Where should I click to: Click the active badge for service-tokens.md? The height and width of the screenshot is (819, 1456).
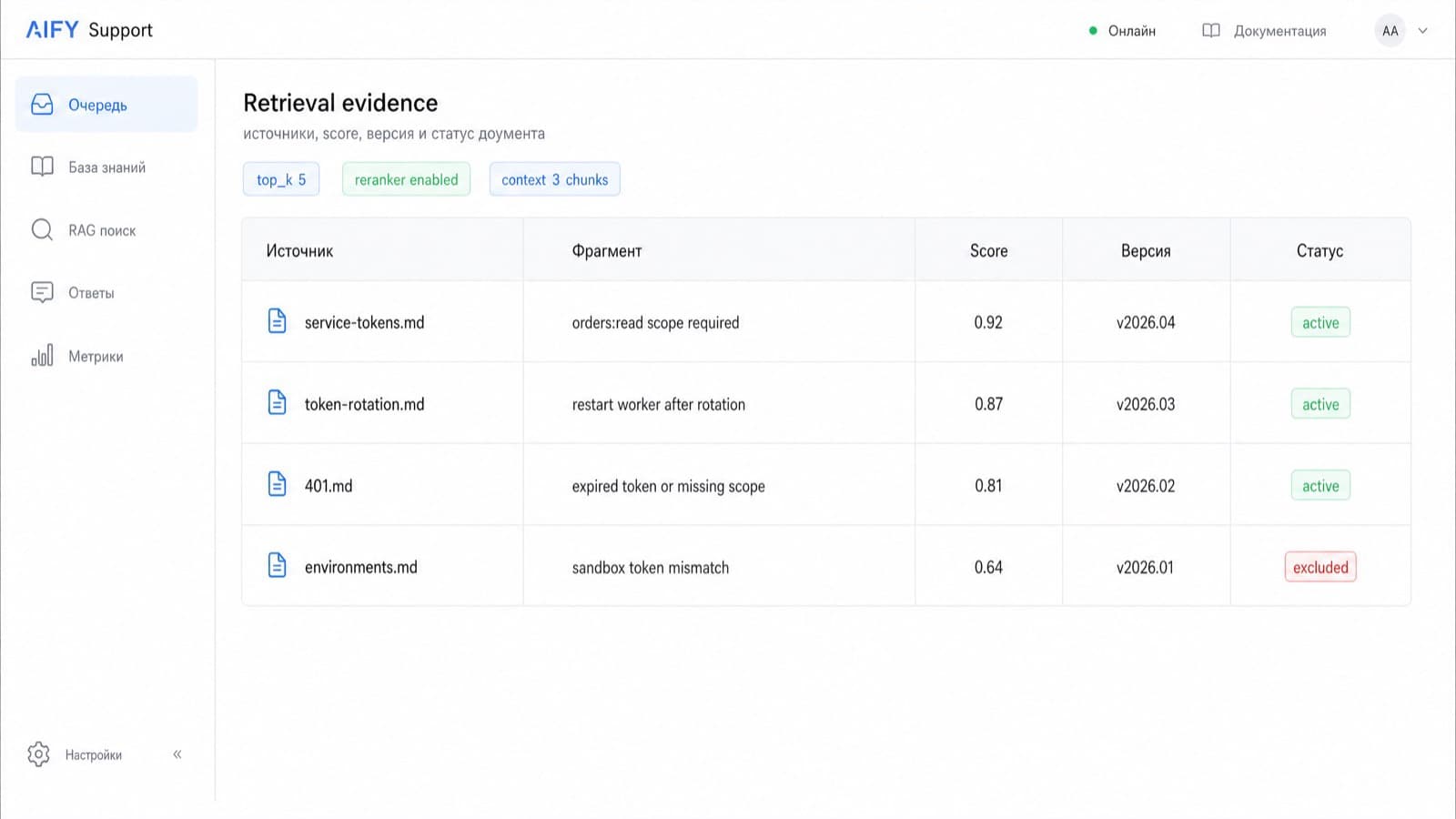pos(1320,322)
